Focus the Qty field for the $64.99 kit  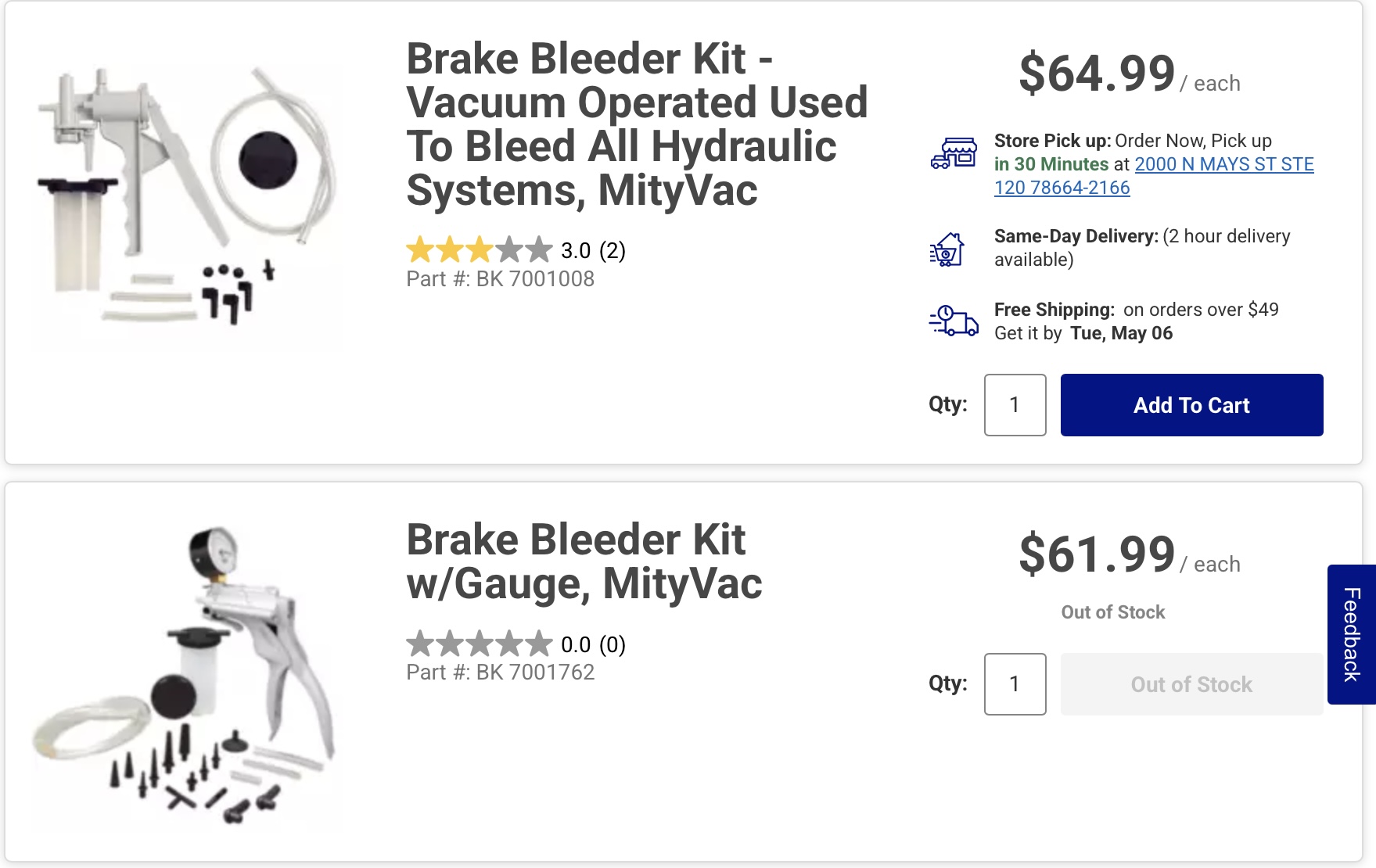pos(1015,405)
